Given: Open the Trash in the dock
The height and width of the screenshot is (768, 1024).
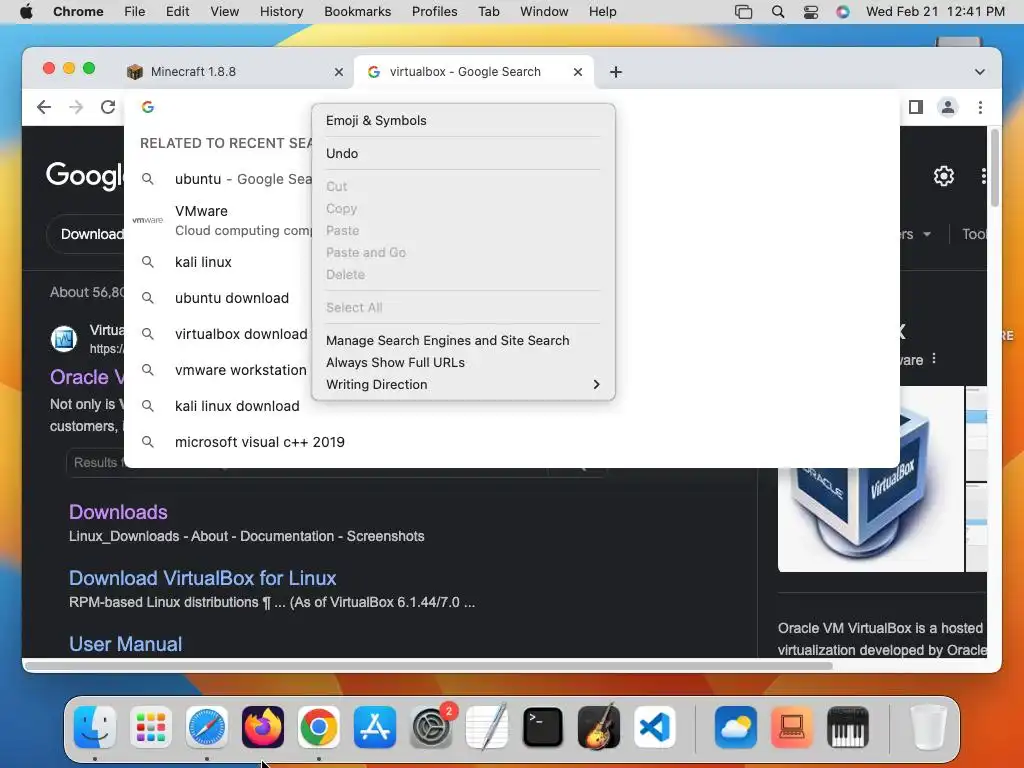Looking at the screenshot, I should pos(928,726).
